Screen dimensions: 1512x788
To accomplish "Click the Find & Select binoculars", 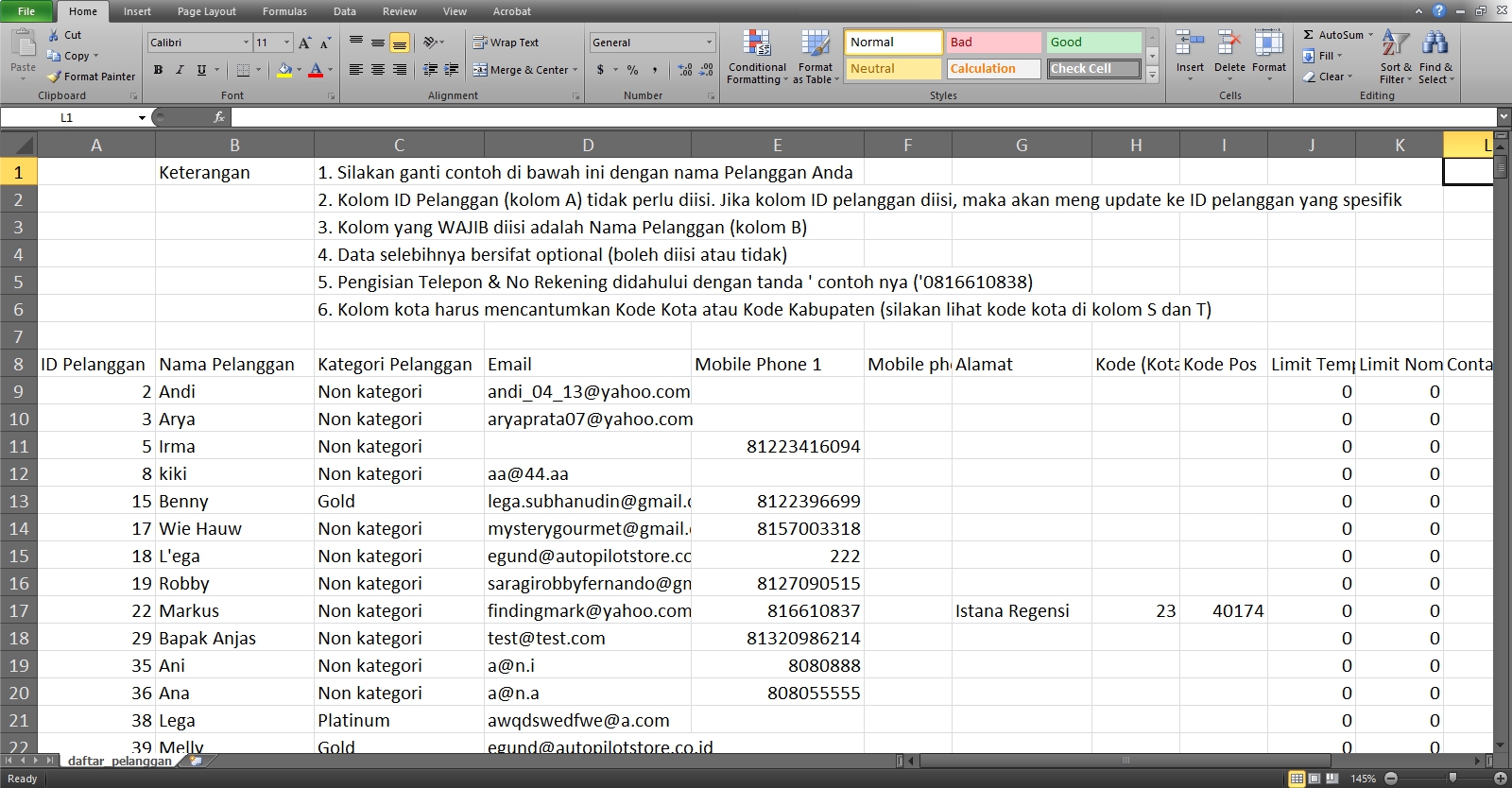I will click(x=1435, y=43).
